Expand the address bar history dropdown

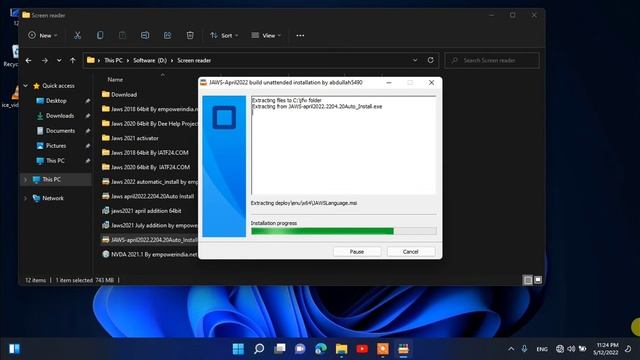(x=415, y=60)
